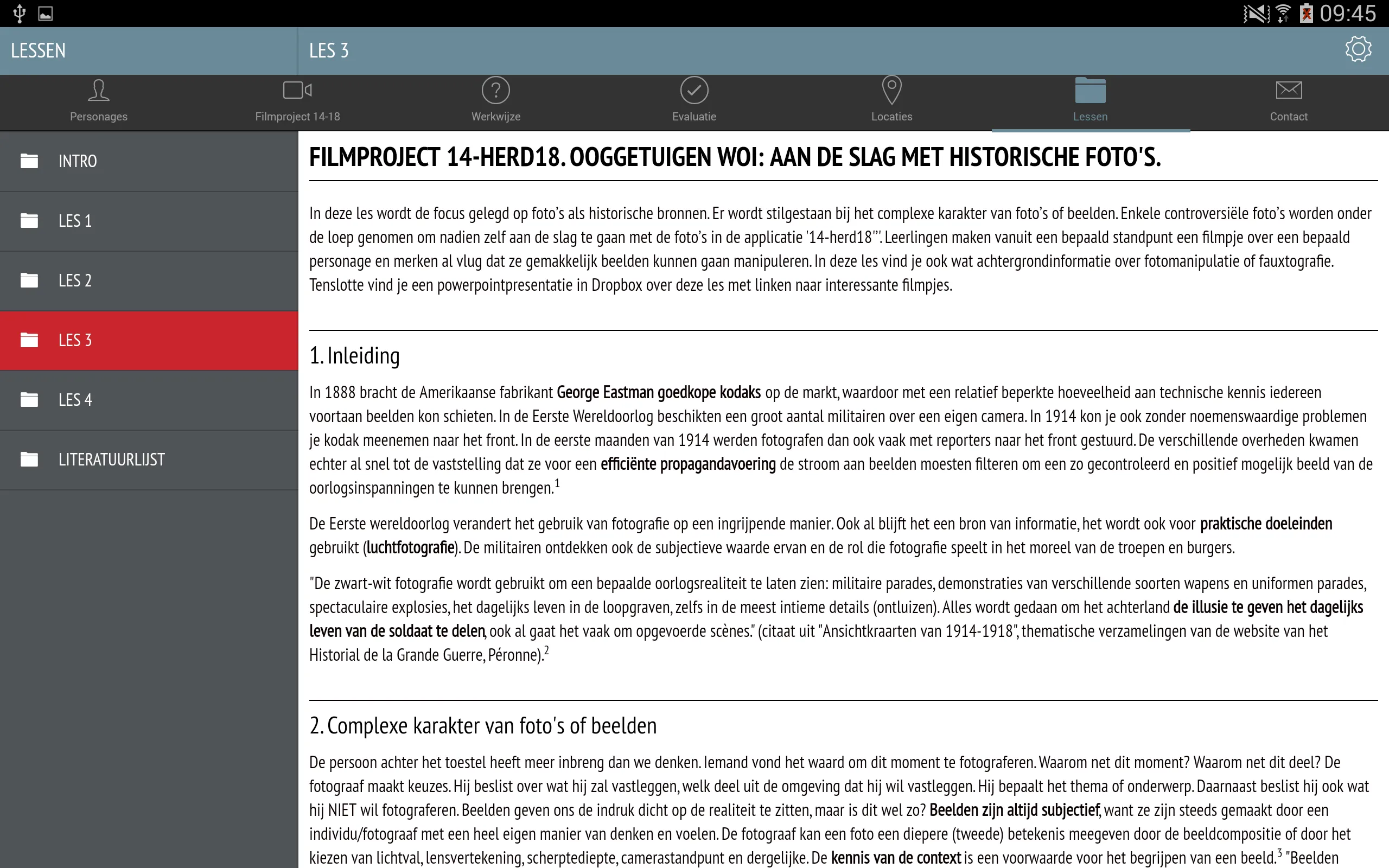Navigate to Filmproject 14-18 tab
1389x868 pixels.
pyautogui.click(x=297, y=100)
